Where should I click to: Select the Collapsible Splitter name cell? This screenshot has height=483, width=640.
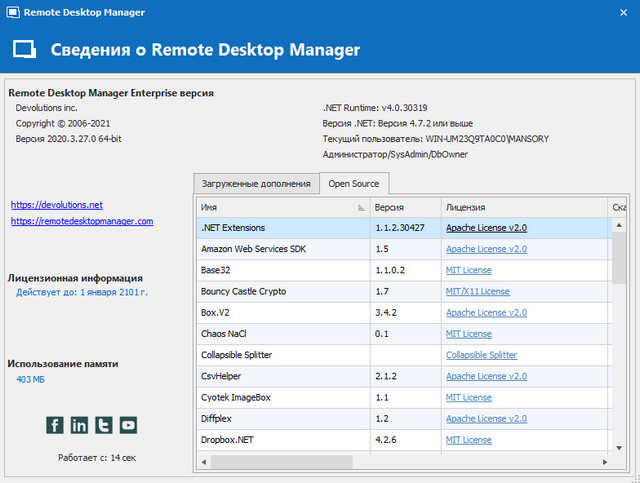tap(283, 355)
